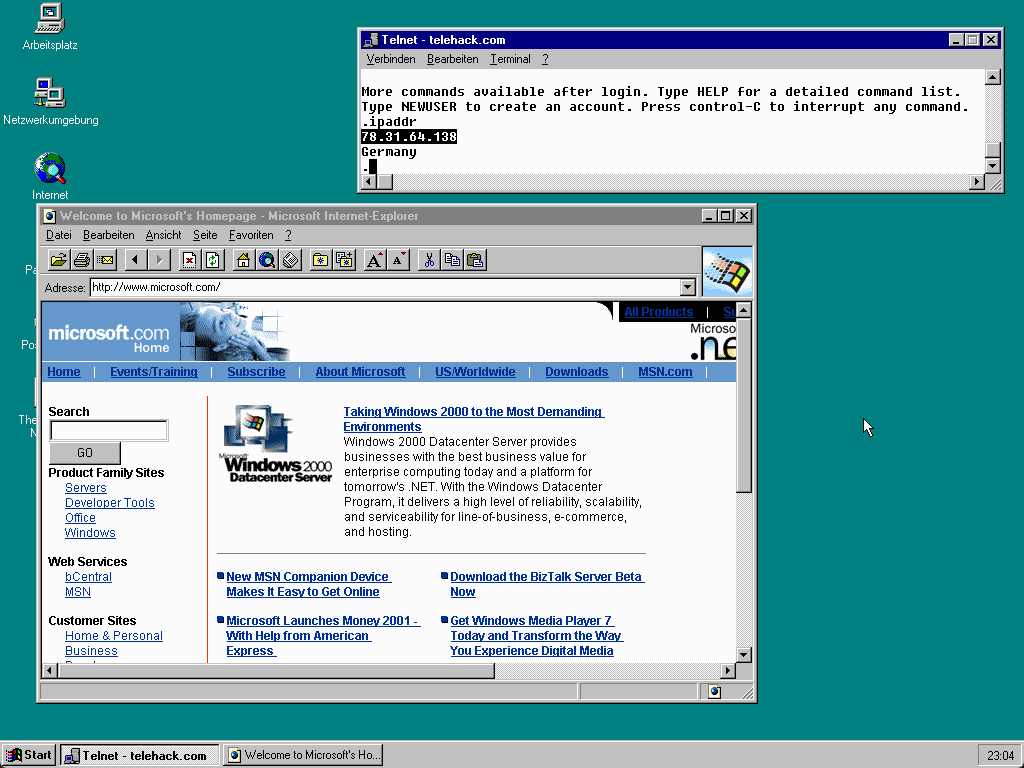This screenshot has width=1024, height=768.
Task: Open the ? help menu in Telnet
Action: pos(545,59)
